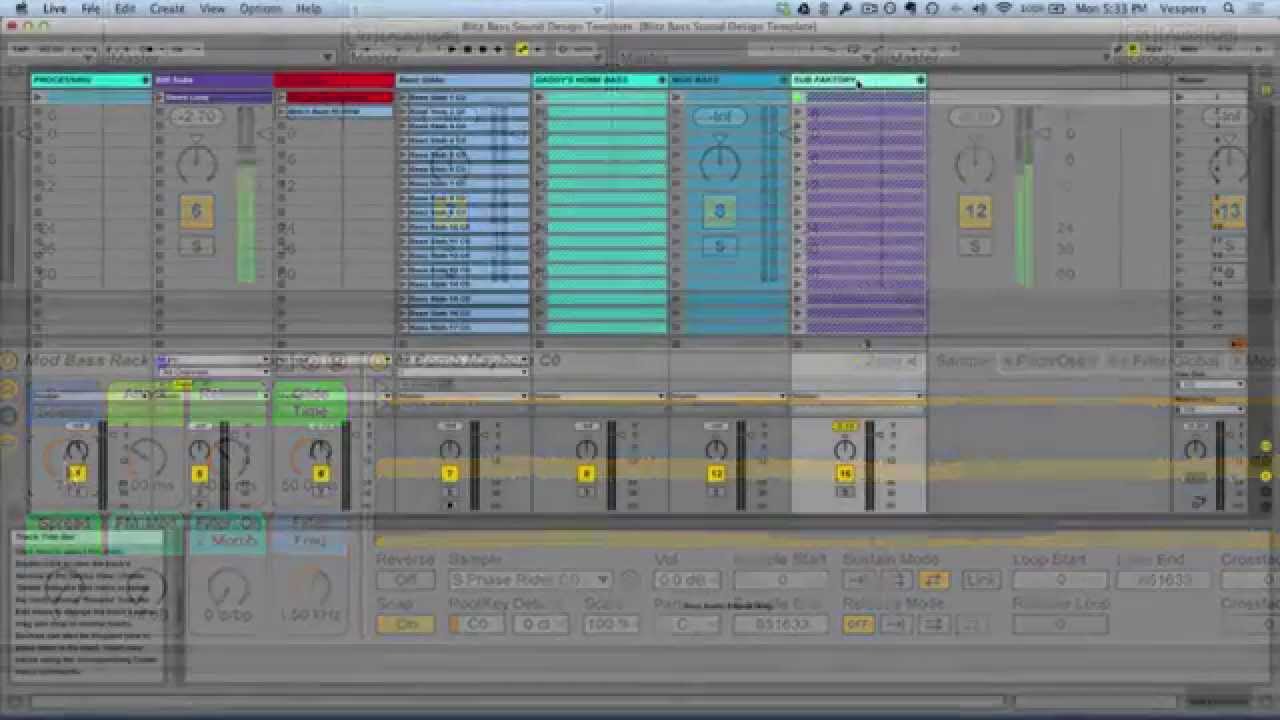Open the Create menu

[167, 8]
